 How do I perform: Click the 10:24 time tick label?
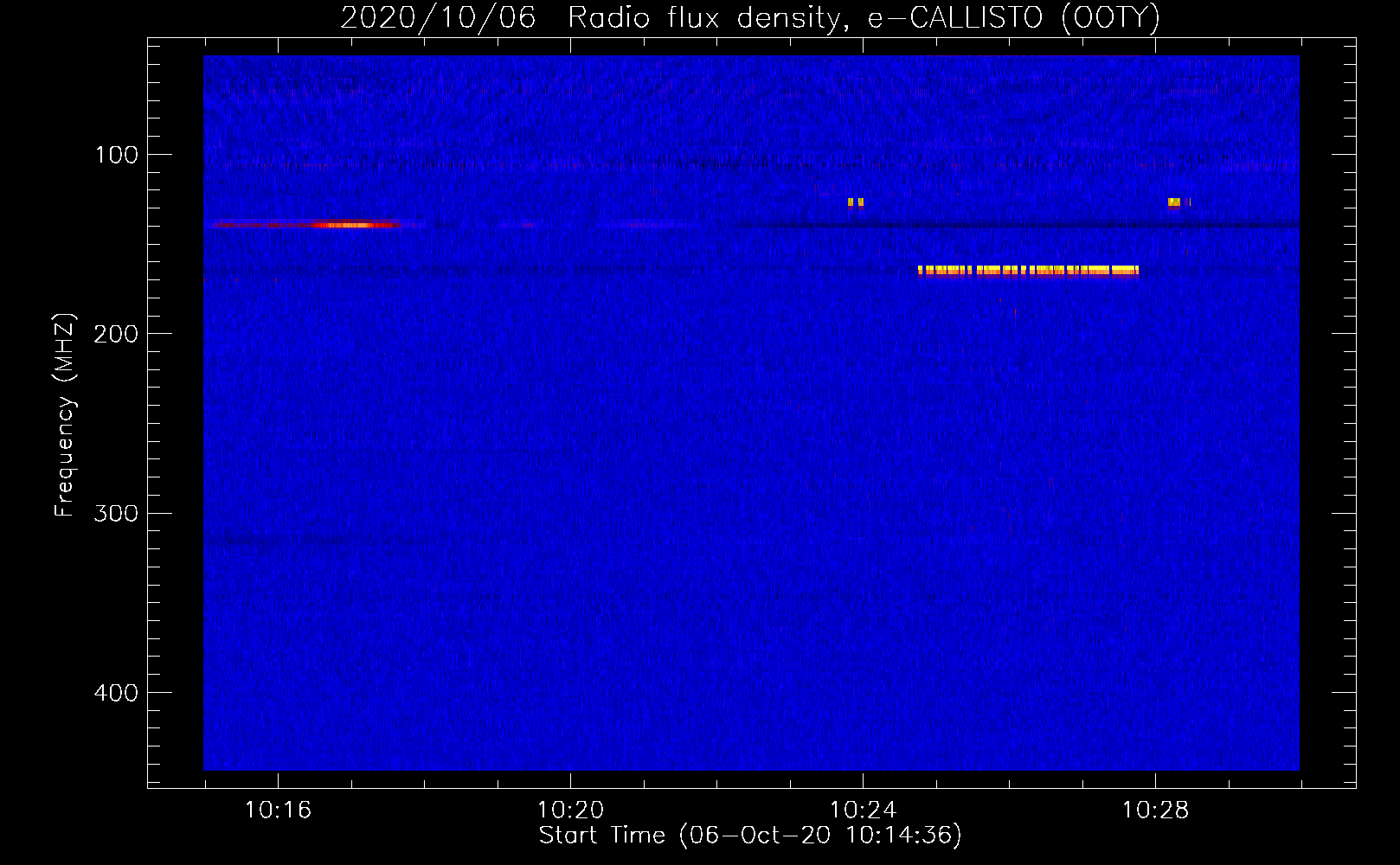tap(863, 810)
